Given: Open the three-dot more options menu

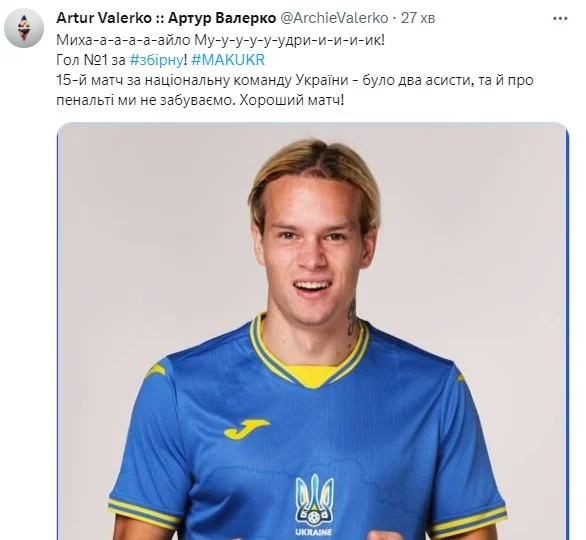Looking at the screenshot, I should pos(560,19).
